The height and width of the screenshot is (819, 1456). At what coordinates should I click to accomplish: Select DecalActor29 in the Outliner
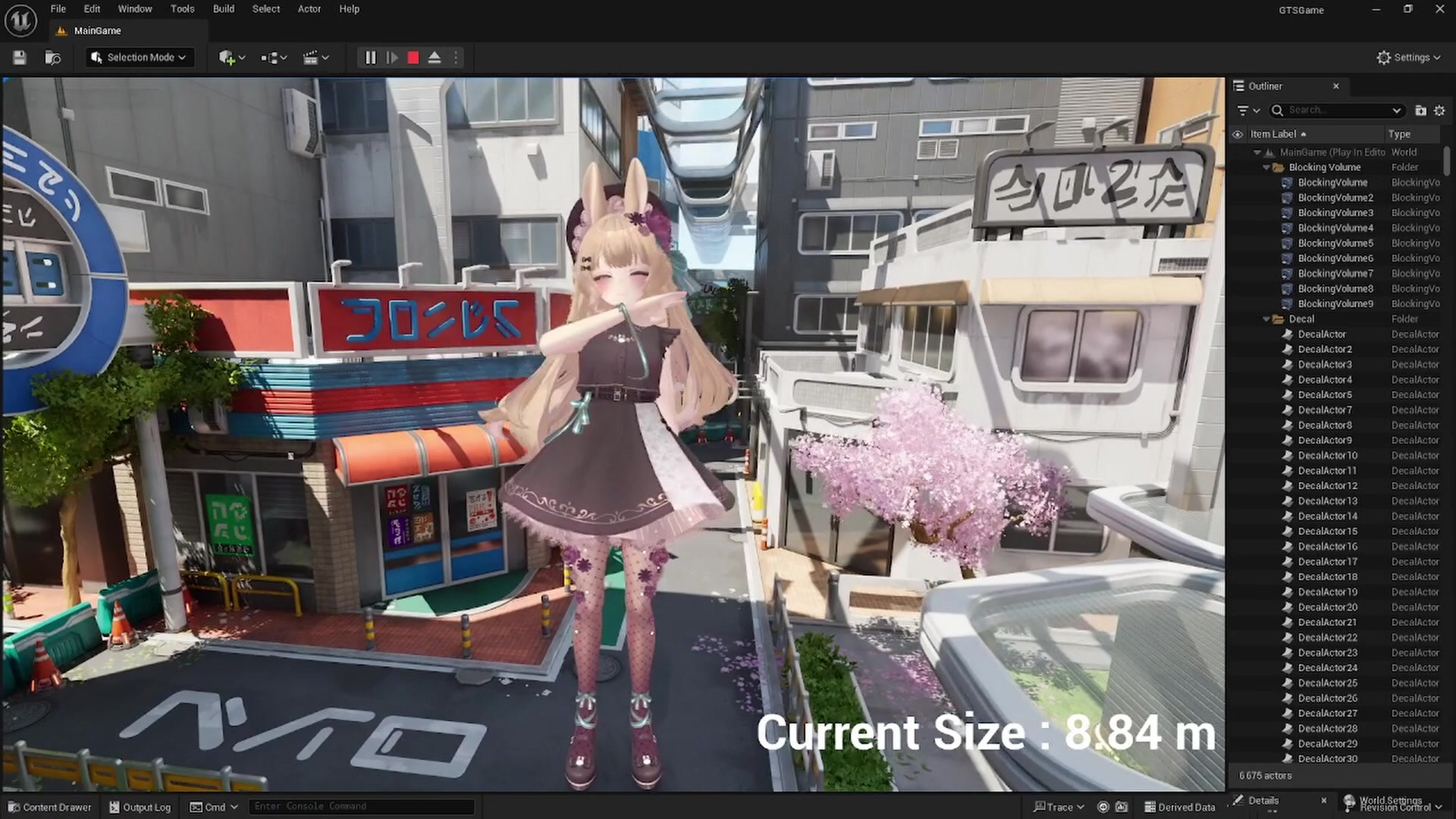(1328, 744)
